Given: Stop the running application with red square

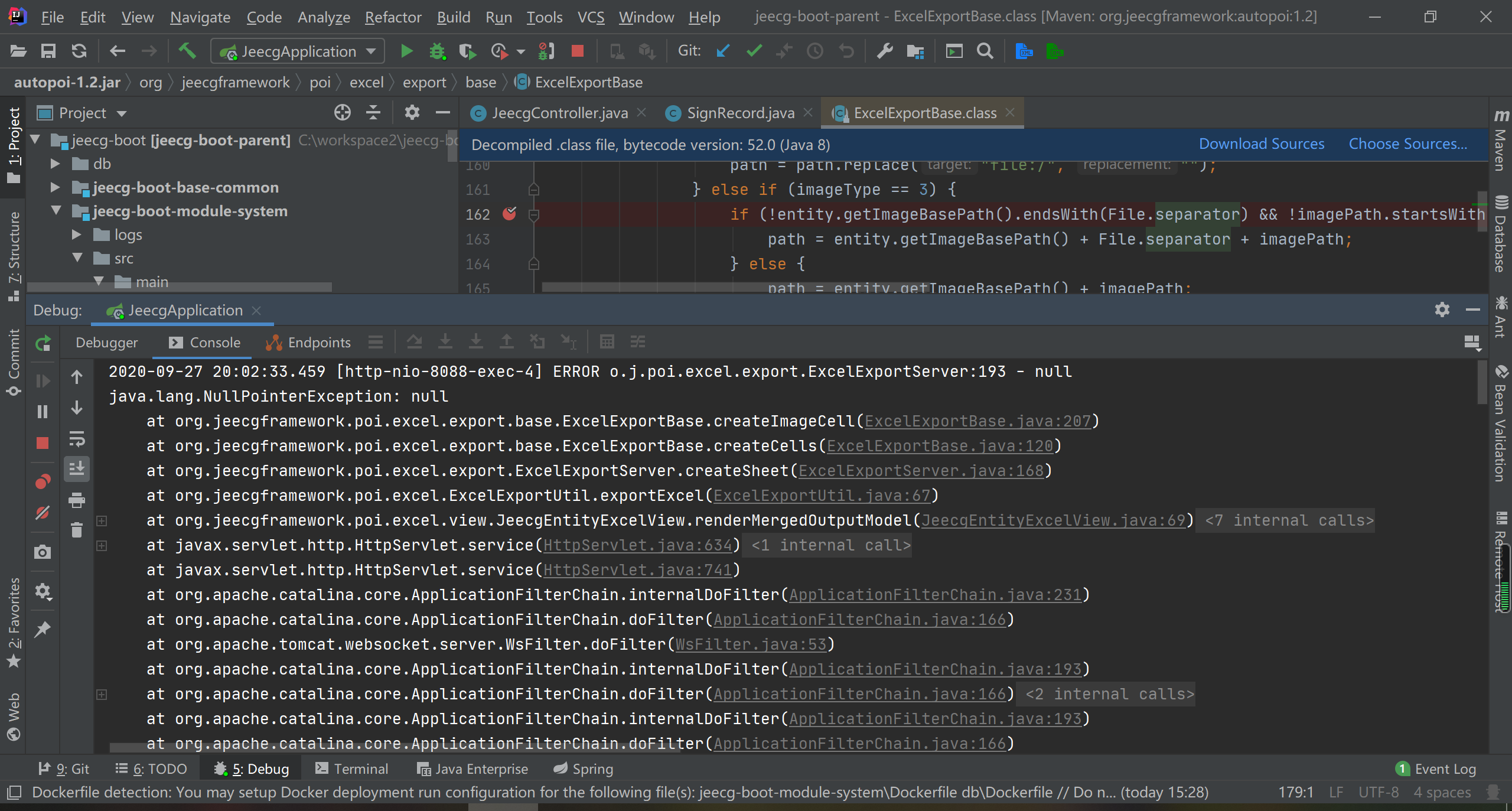Looking at the screenshot, I should 577,51.
